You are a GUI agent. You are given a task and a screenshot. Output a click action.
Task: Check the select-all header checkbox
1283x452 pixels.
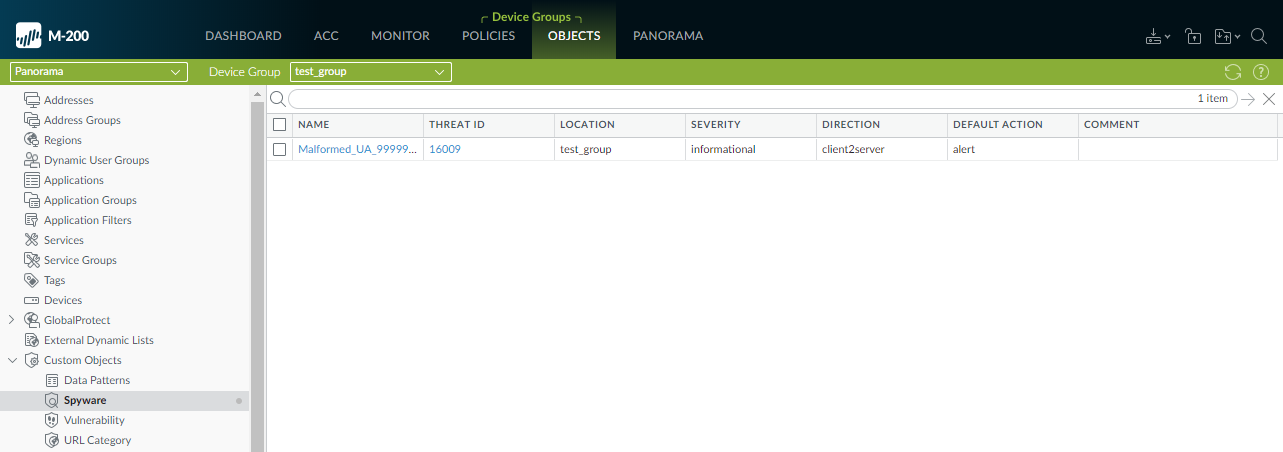[280, 125]
